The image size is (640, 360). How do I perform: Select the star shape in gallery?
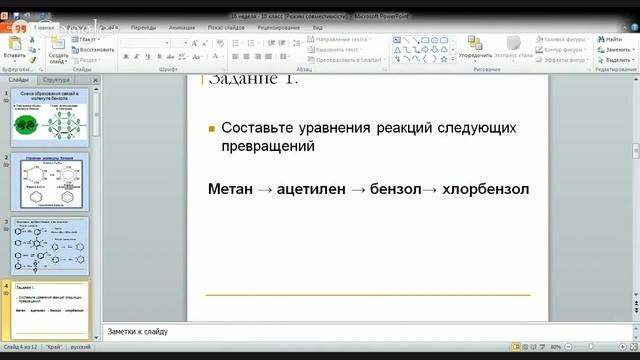point(444,60)
